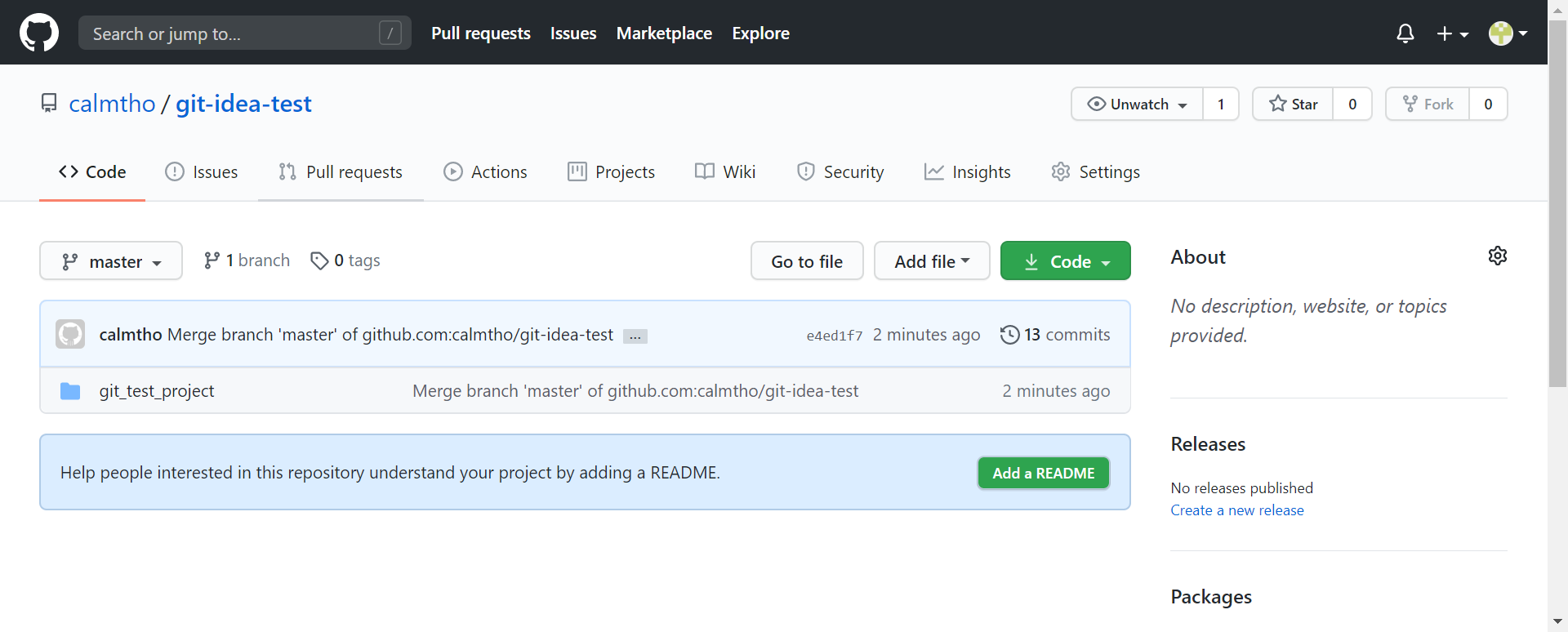Open the repository Pull requests tab

tap(341, 172)
